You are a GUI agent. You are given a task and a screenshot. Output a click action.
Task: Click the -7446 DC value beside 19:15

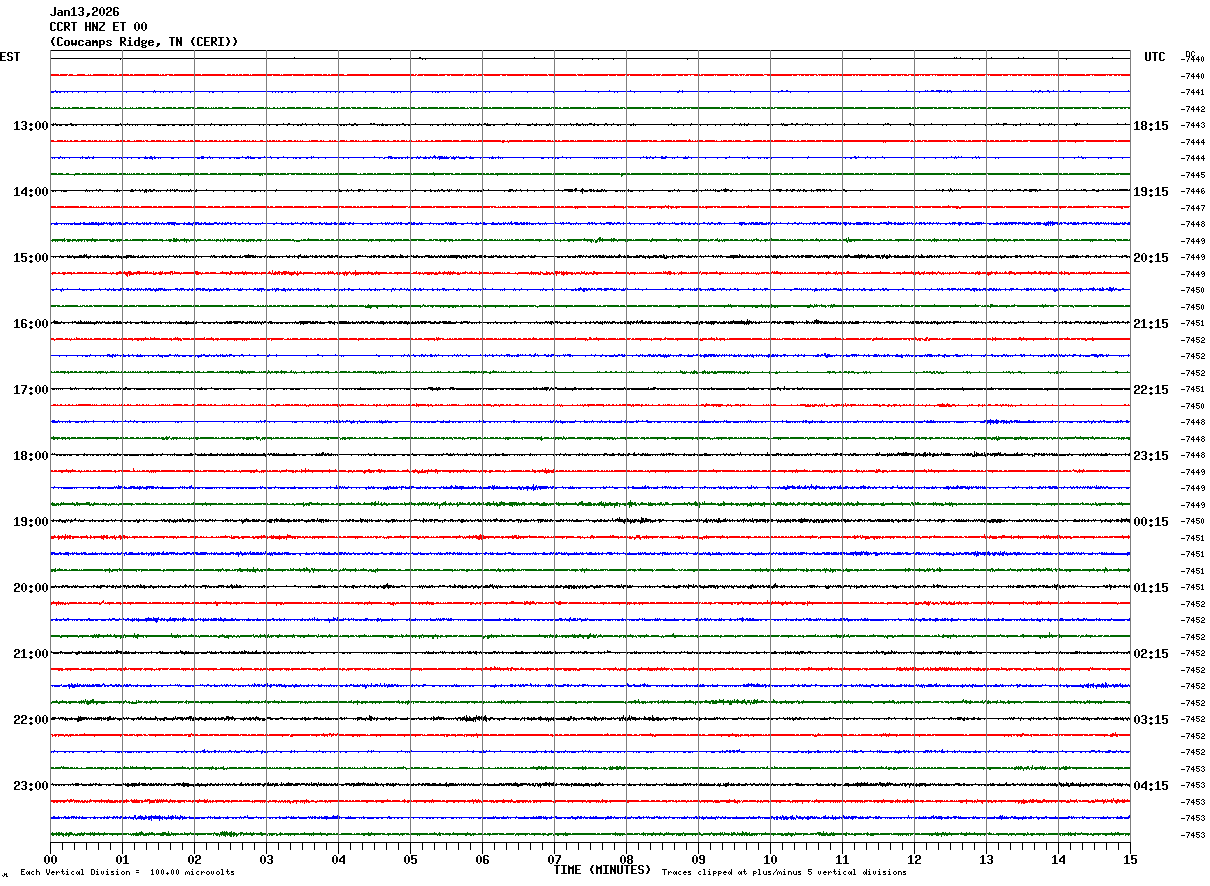pos(1193,191)
